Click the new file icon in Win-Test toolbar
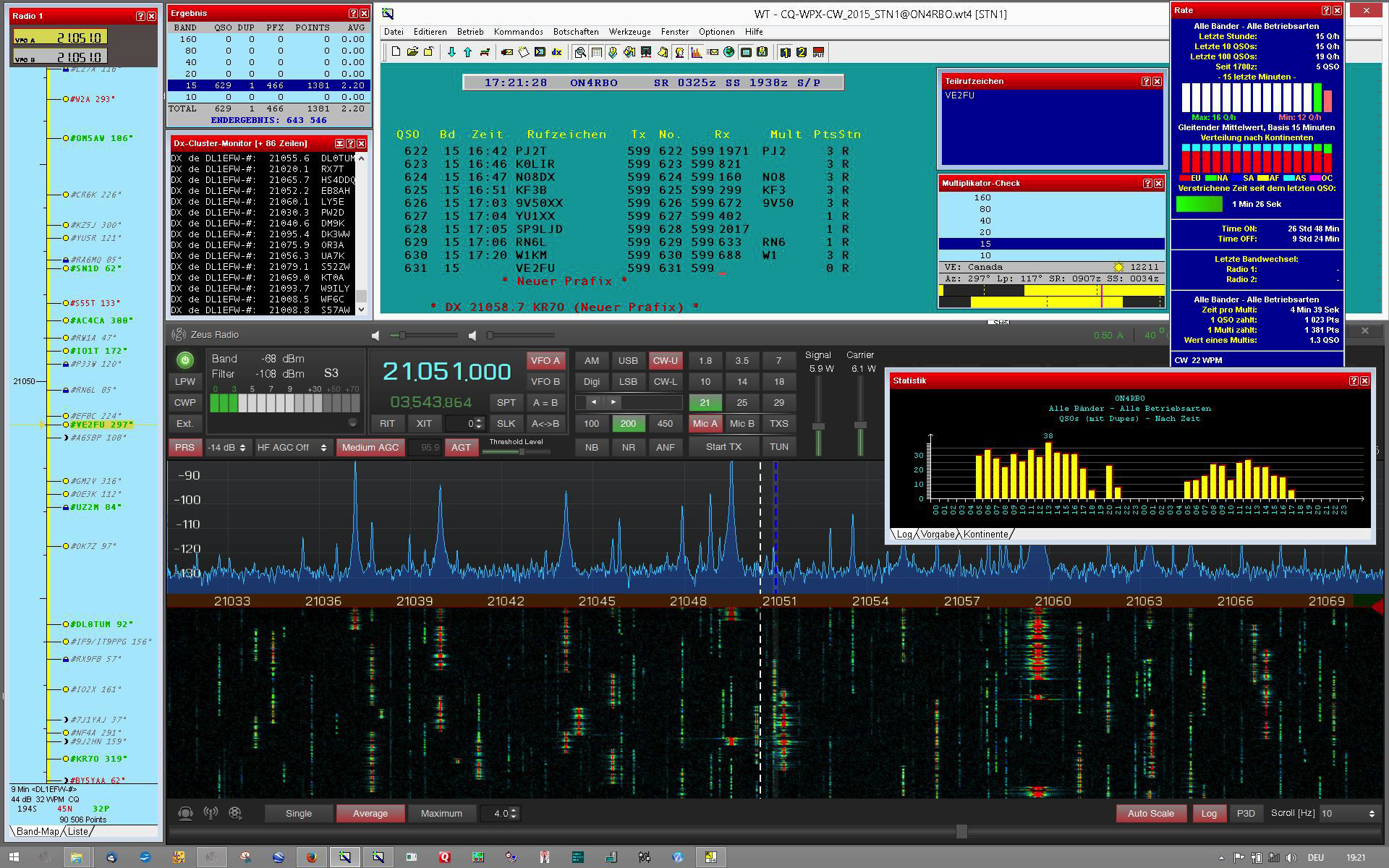Viewport: 1389px width, 868px height. pos(396,52)
